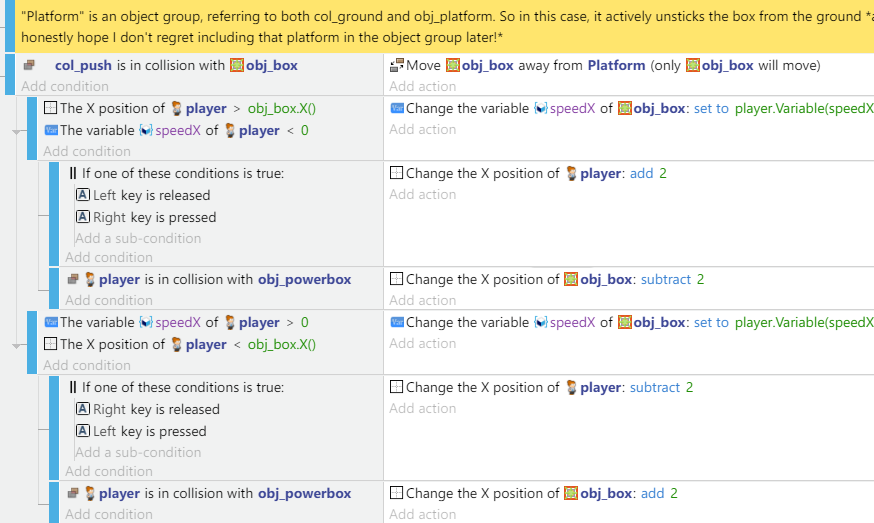Click the Left key is released keyboard icon
Viewport: 874px width, 523px height.
(x=82, y=195)
